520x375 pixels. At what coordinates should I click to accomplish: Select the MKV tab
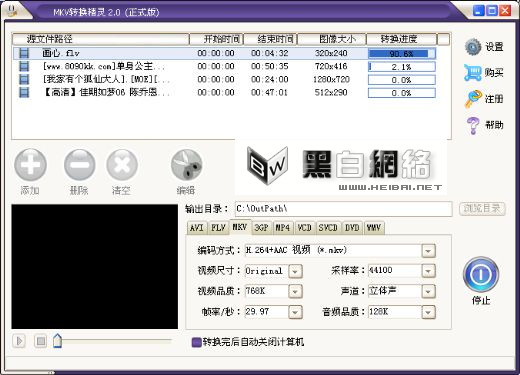[240, 227]
